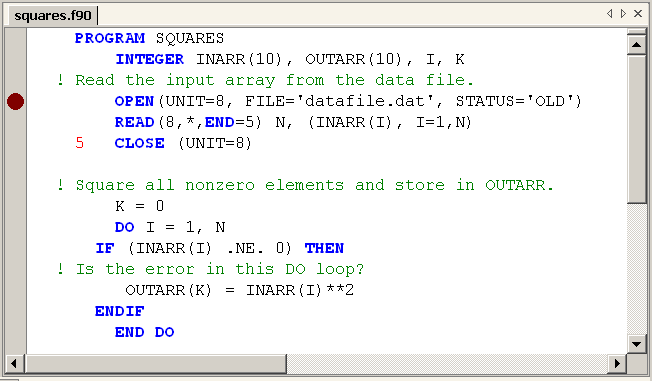Set a breakpoint in margin beside READ line
This screenshot has height=381, width=652.
tap(15, 122)
